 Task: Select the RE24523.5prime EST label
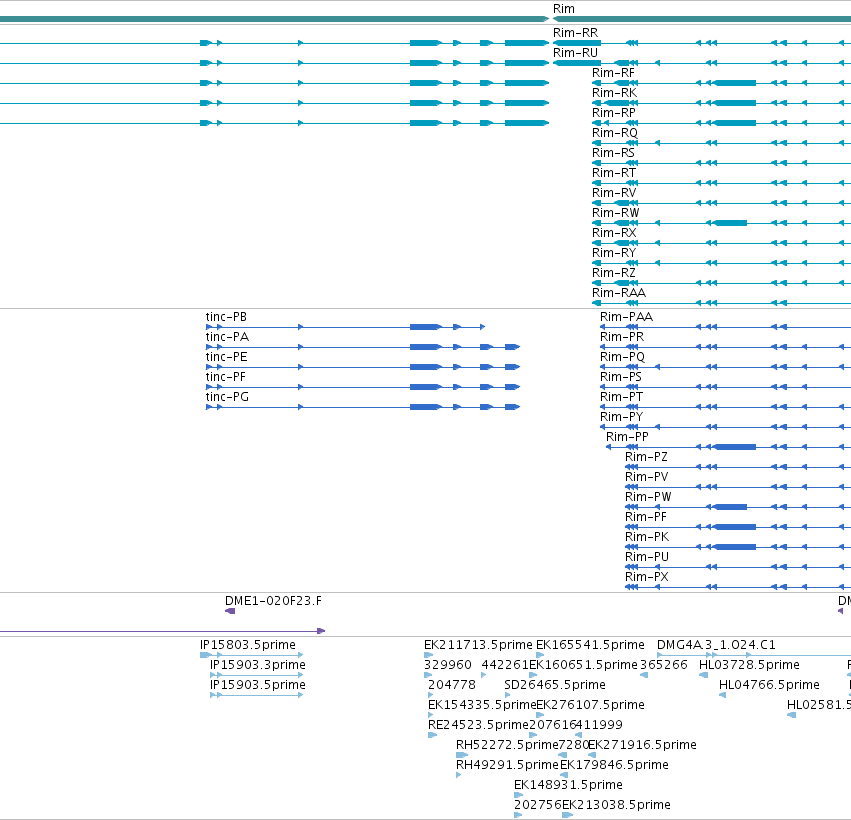[x=478, y=725]
